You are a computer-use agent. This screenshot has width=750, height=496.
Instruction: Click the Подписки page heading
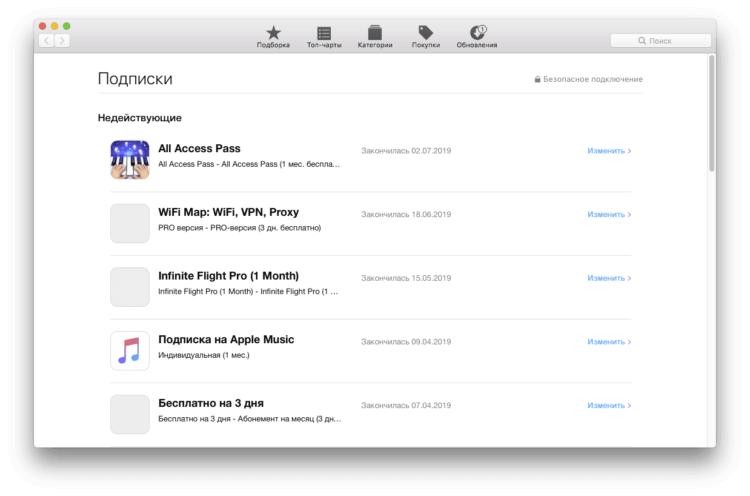coord(135,78)
